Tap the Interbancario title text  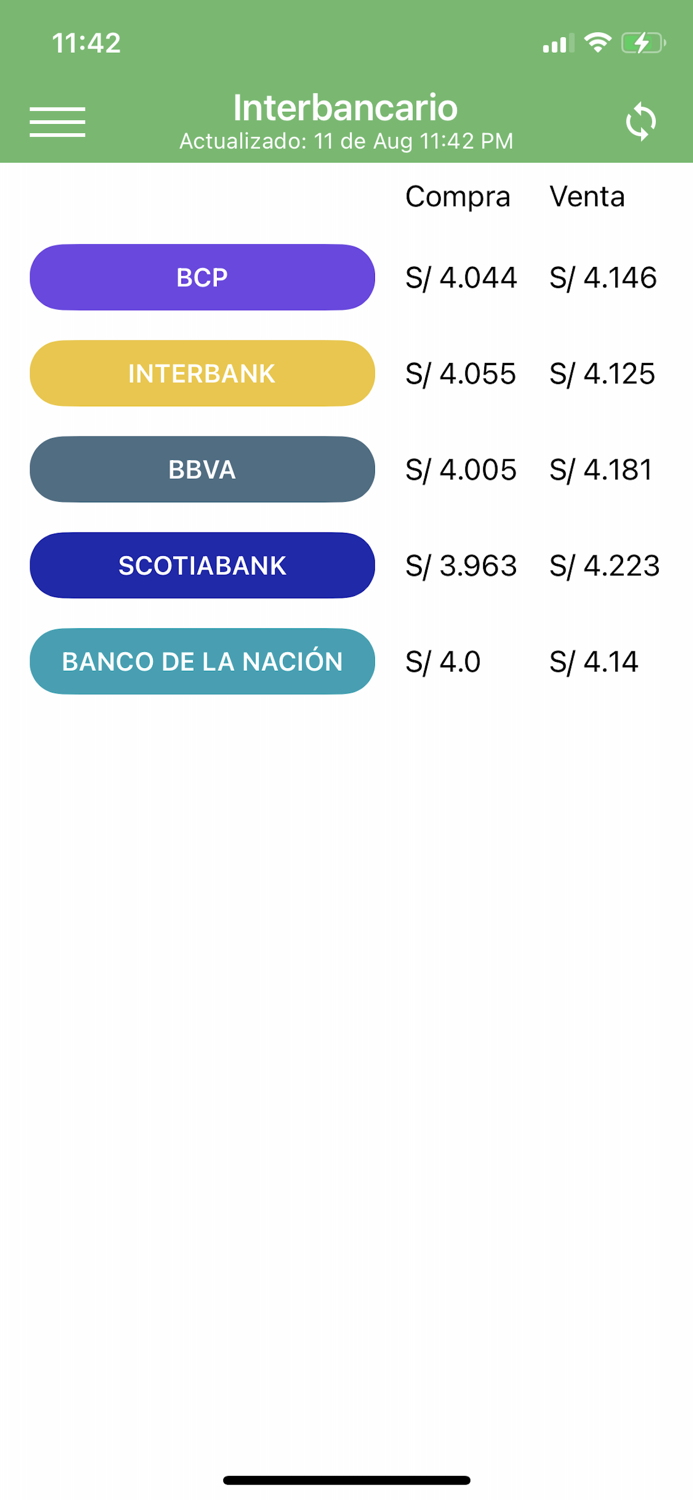point(346,107)
